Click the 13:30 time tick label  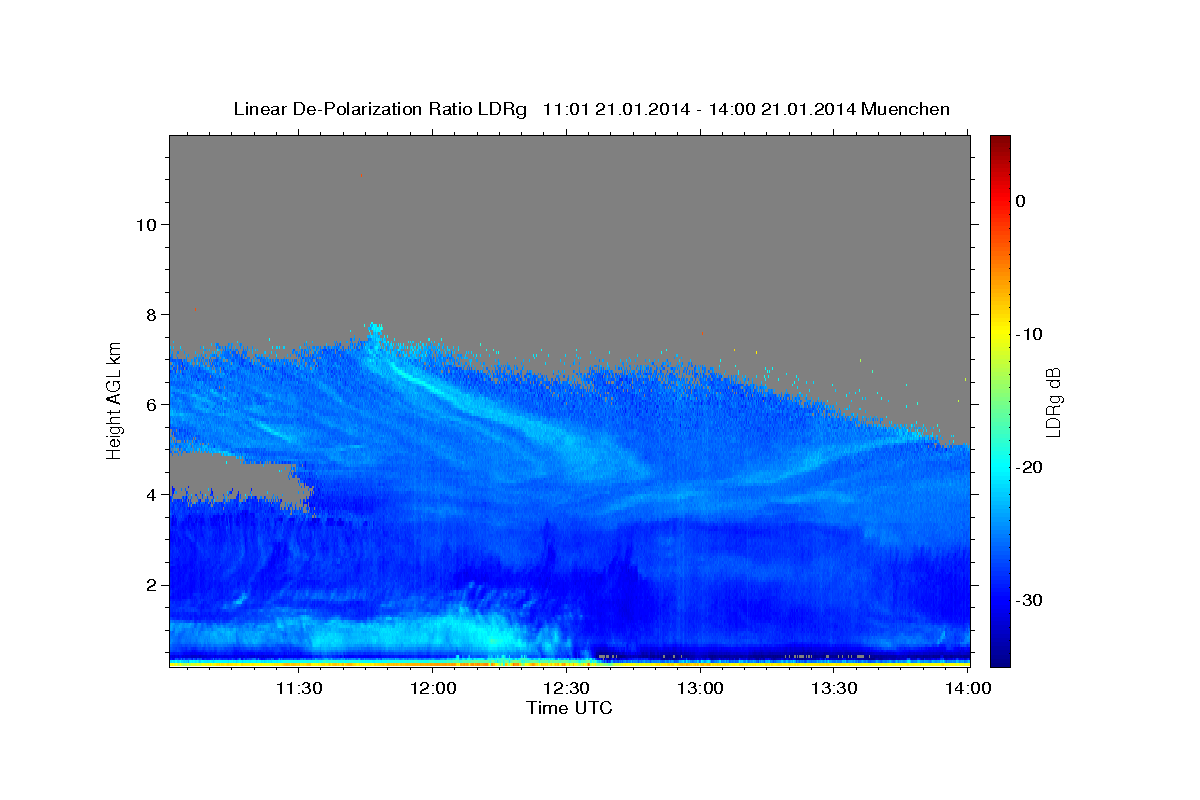(x=835, y=688)
